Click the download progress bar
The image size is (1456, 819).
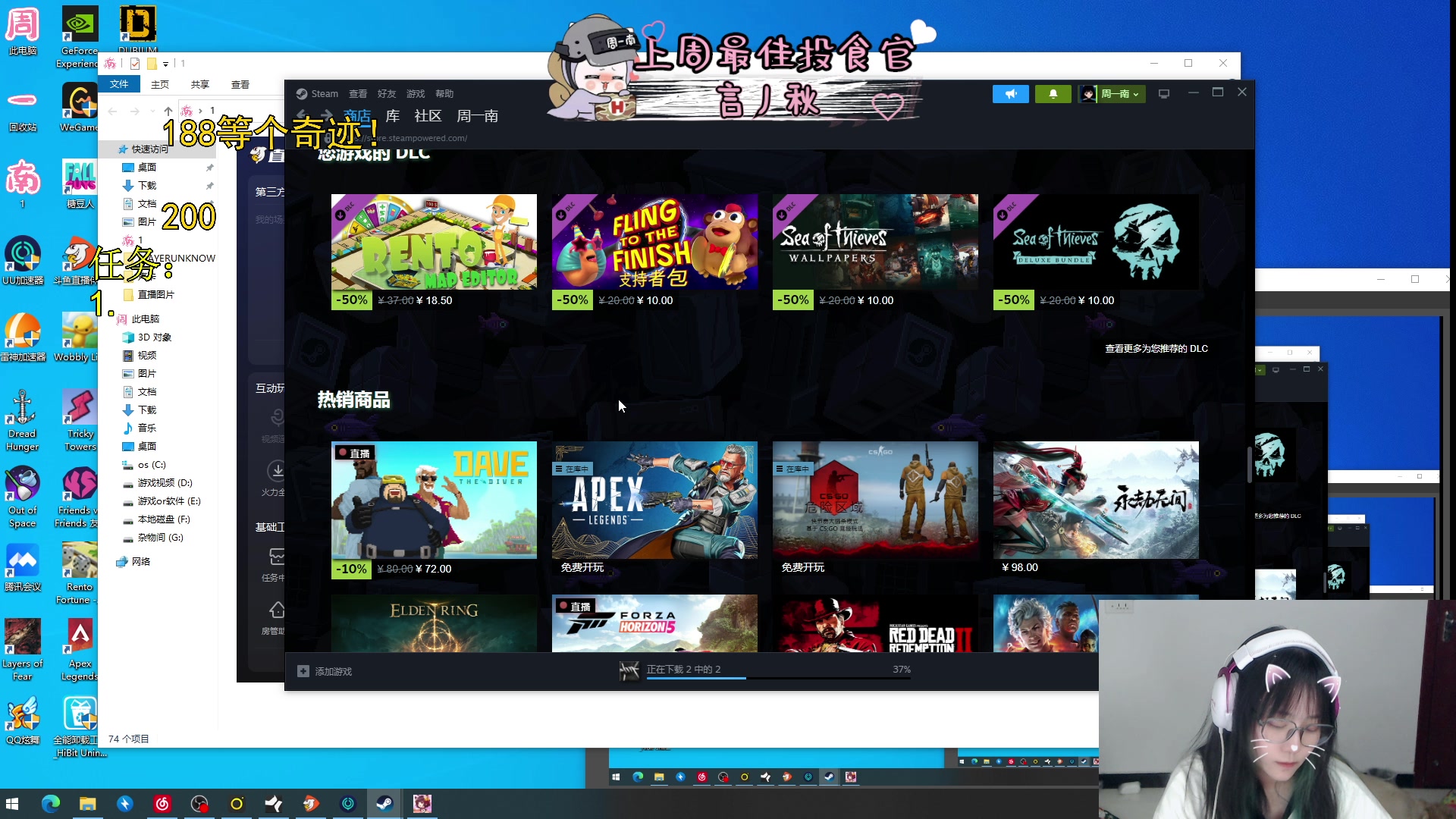point(778,678)
